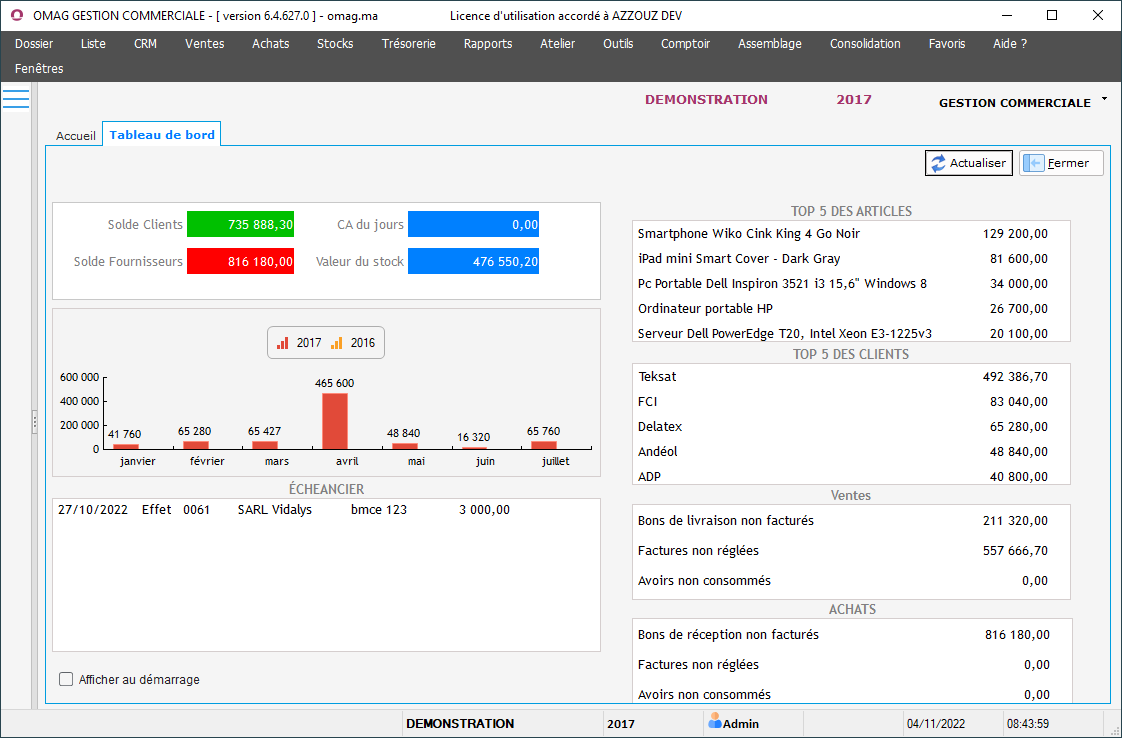Click the green Solde Clients value box
The width and height of the screenshot is (1122, 738).
point(240,225)
